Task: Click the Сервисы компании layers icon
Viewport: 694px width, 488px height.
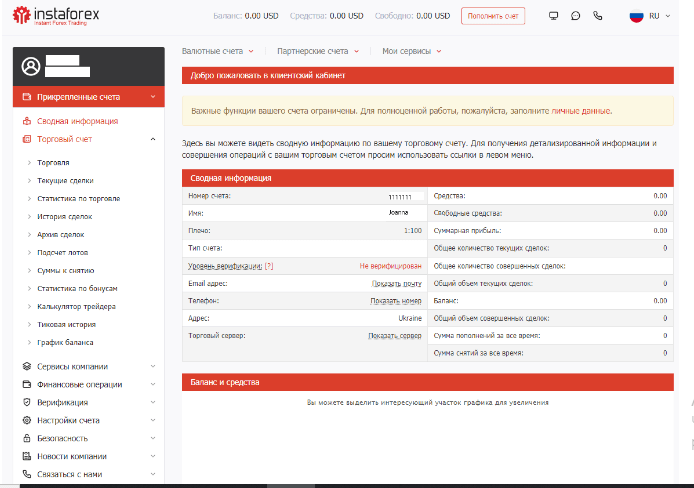Action: point(27,366)
